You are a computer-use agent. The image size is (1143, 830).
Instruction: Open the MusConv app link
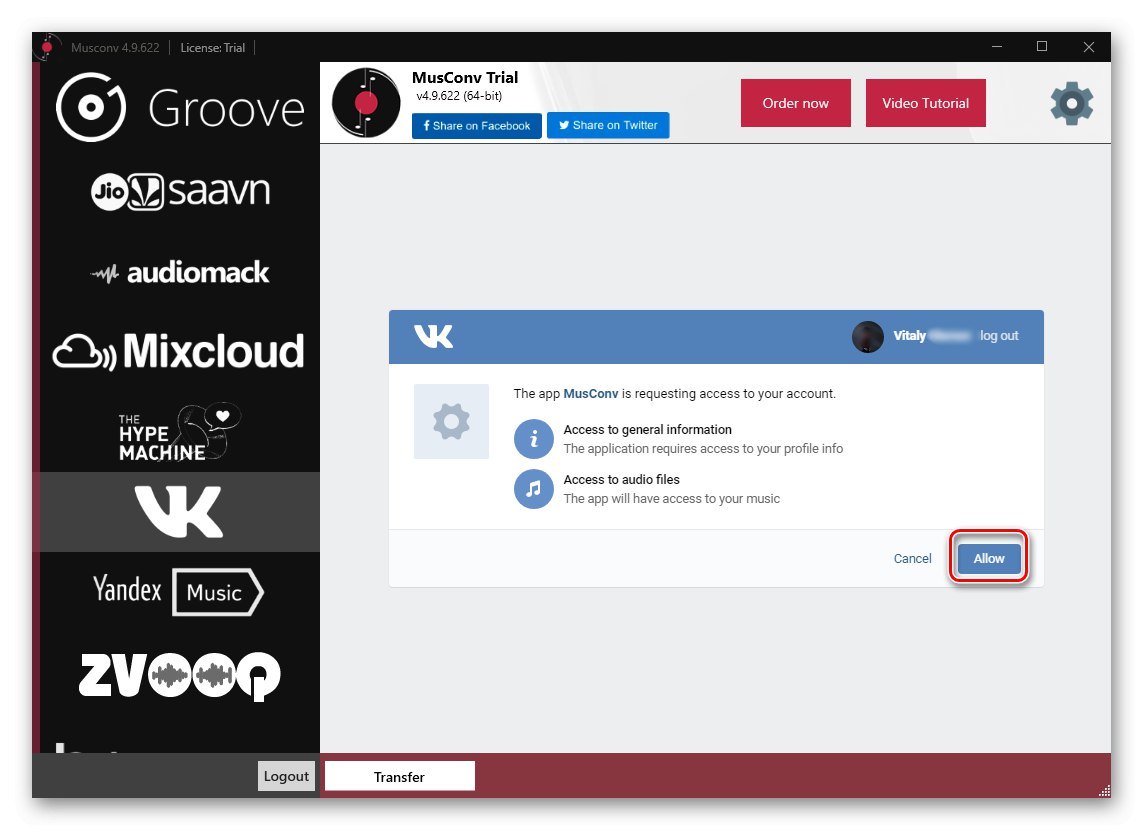tap(590, 394)
